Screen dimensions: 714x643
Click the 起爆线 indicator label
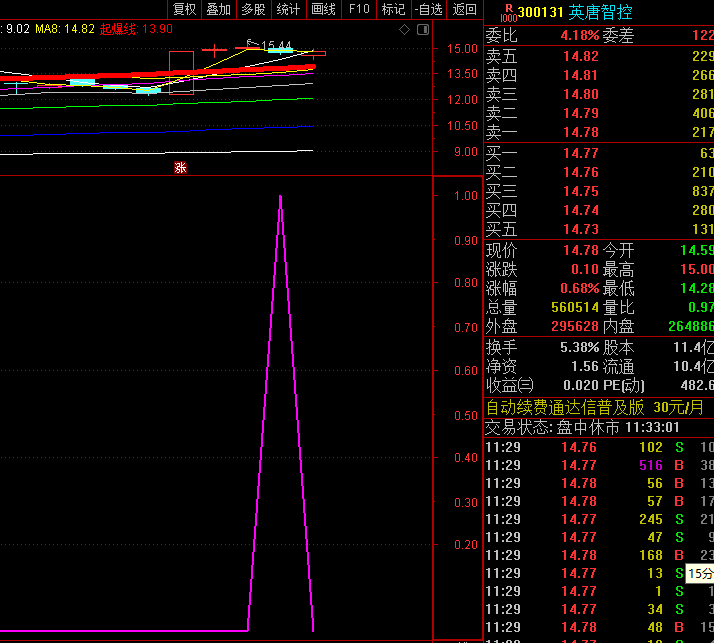[118, 29]
